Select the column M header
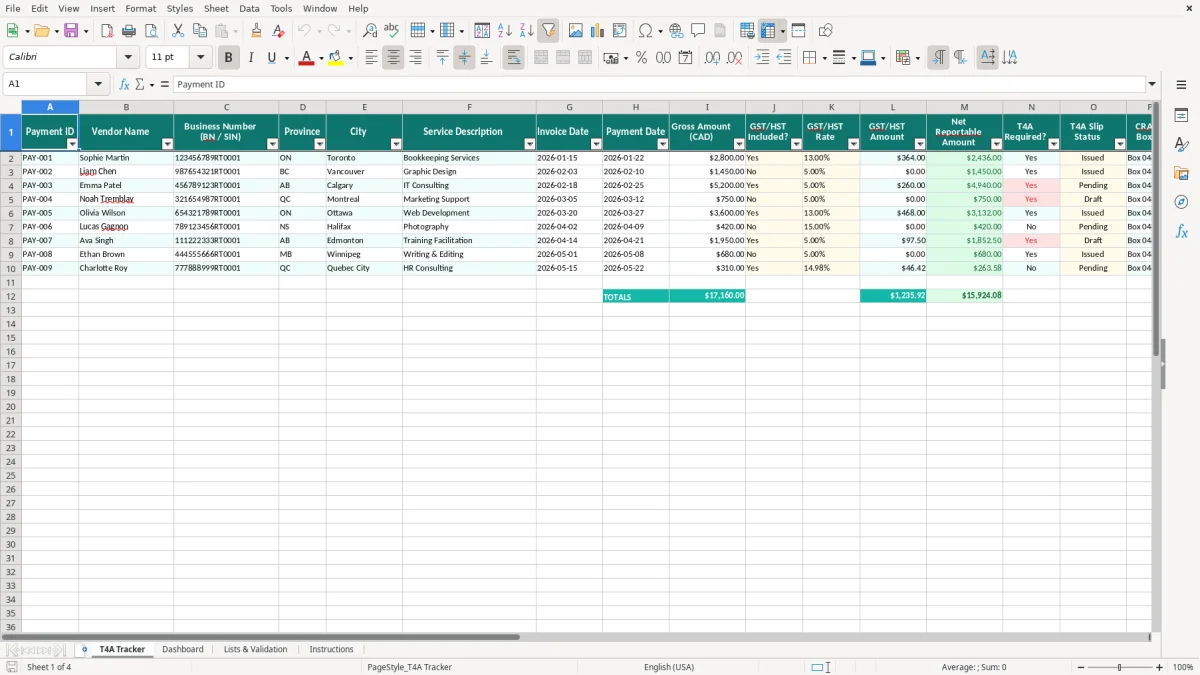Image resolution: width=1200 pixels, height=675 pixels. pyautogui.click(x=964, y=107)
